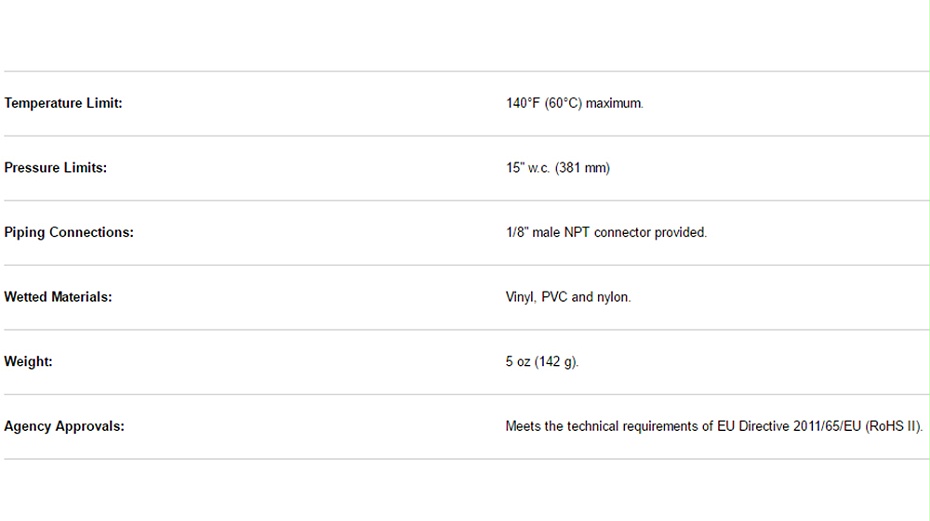
Task: Click the 381 mm figure in pressure row
Action: click(x=582, y=168)
